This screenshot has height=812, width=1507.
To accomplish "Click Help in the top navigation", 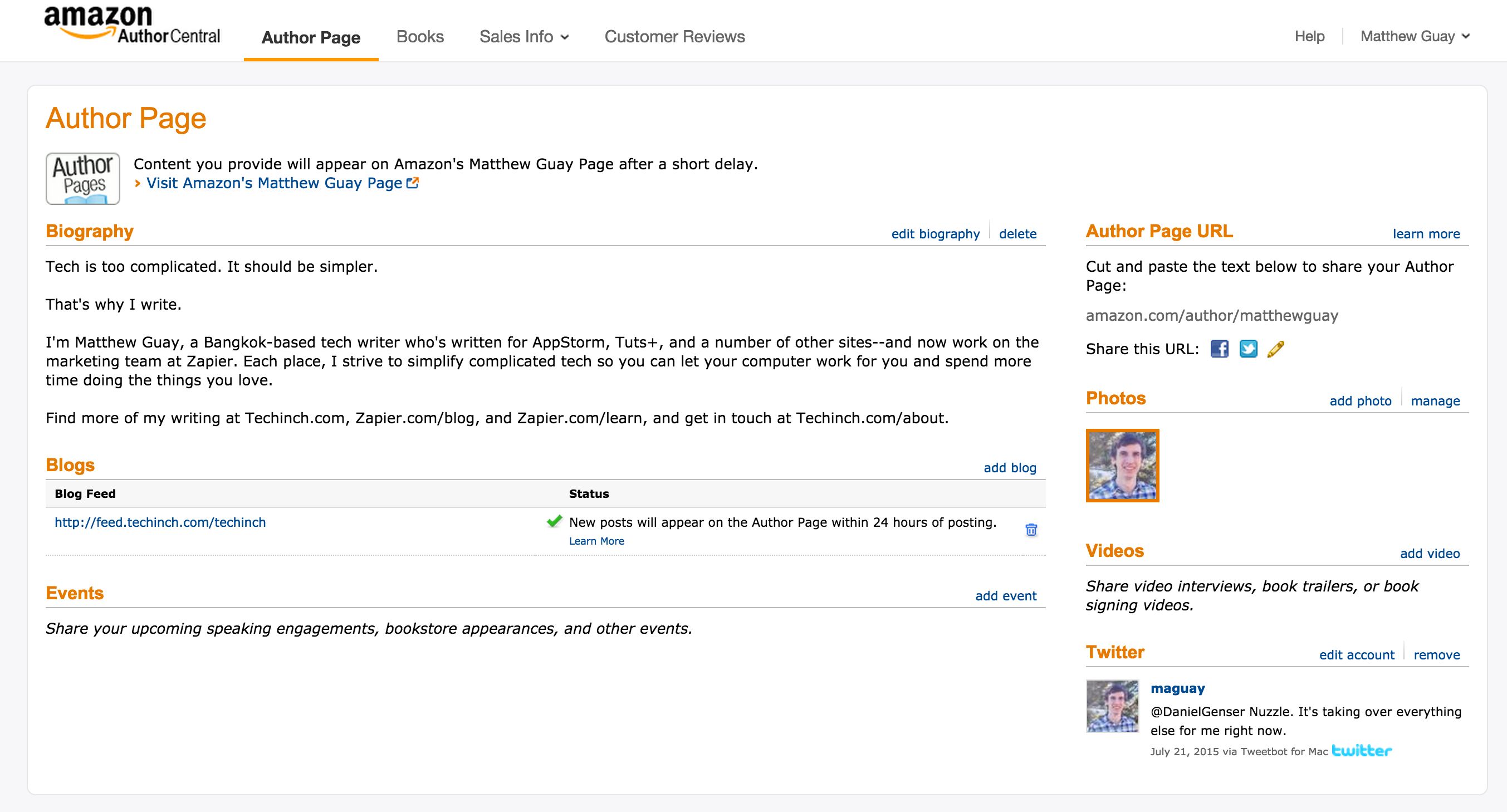I will coord(1309,37).
